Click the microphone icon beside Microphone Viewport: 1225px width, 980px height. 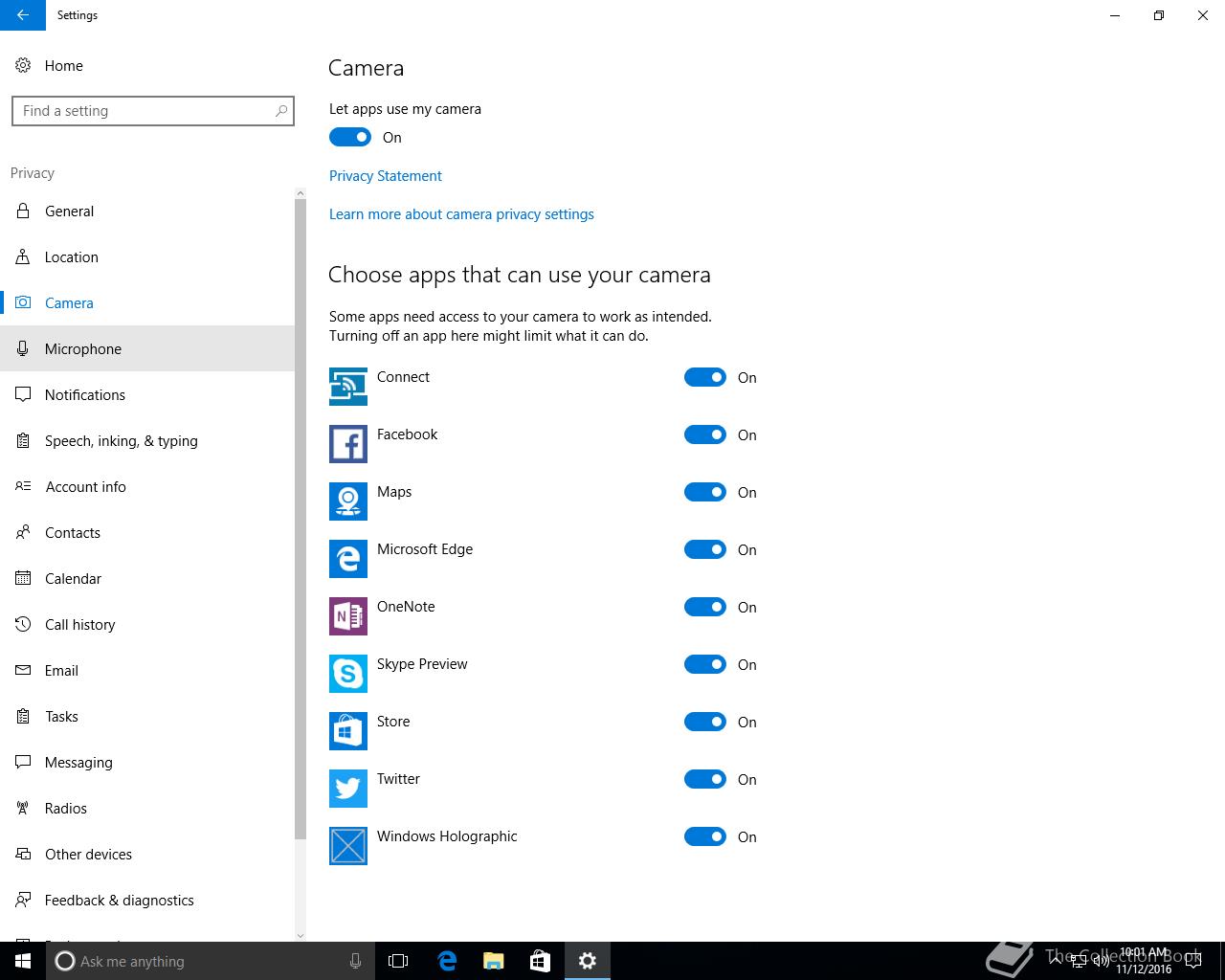click(x=23, y=348)
